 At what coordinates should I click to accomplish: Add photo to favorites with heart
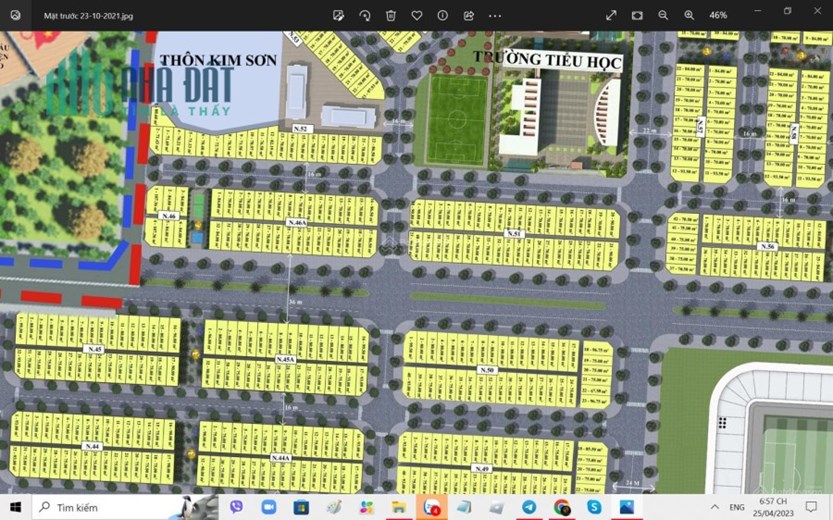click(x=416, y=15)
